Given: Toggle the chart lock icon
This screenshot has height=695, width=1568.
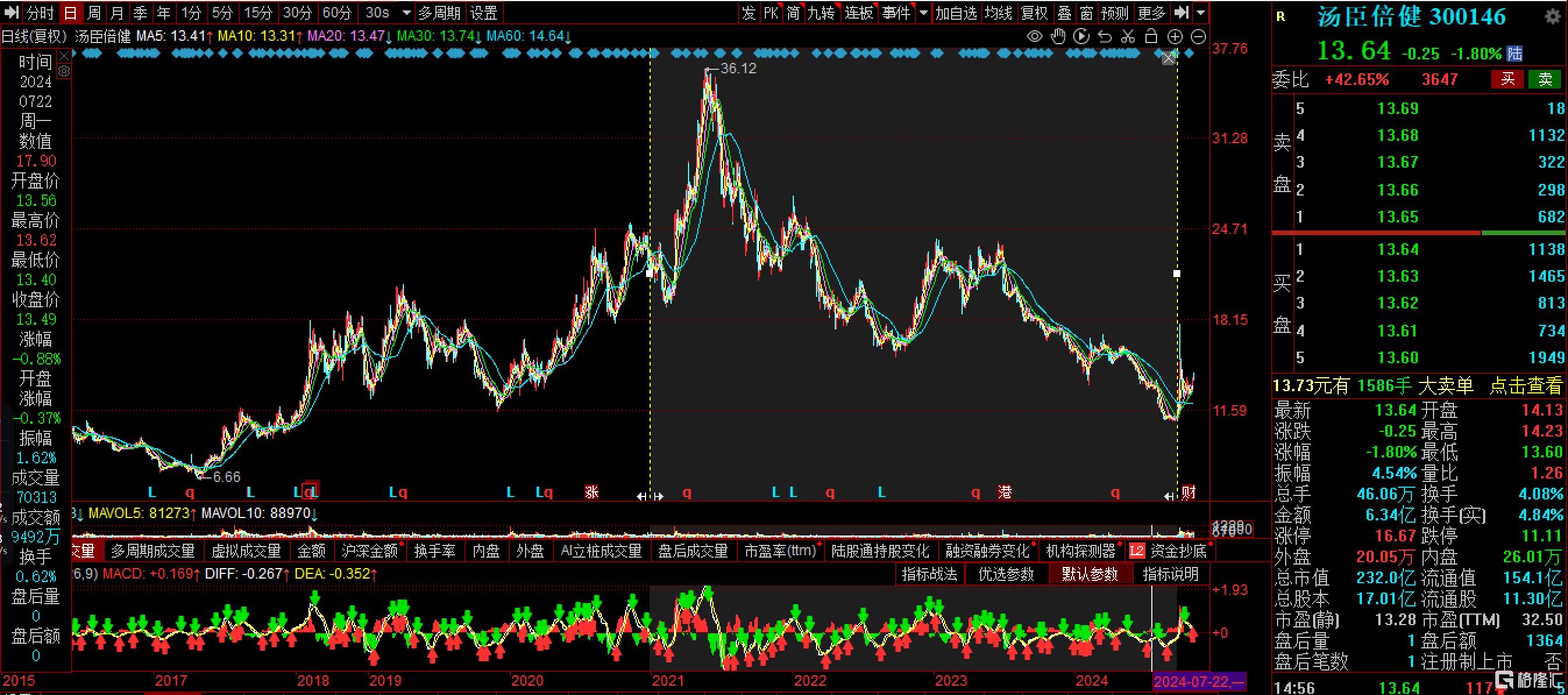Looking at the screenshot, I should point(1151,37).
